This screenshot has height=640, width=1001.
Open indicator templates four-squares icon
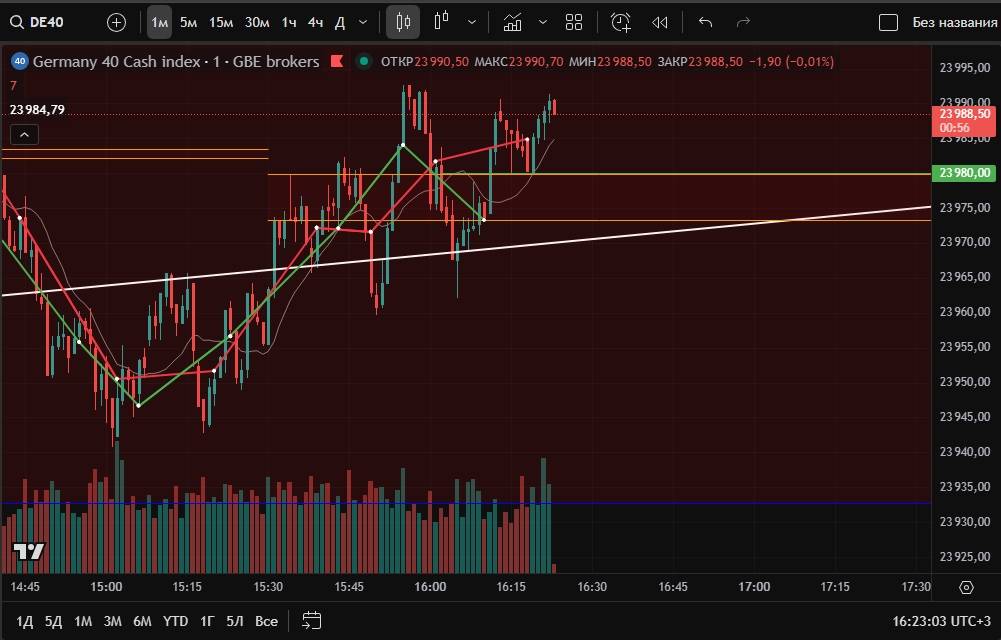pyautogui.click(x=573, y=22)
